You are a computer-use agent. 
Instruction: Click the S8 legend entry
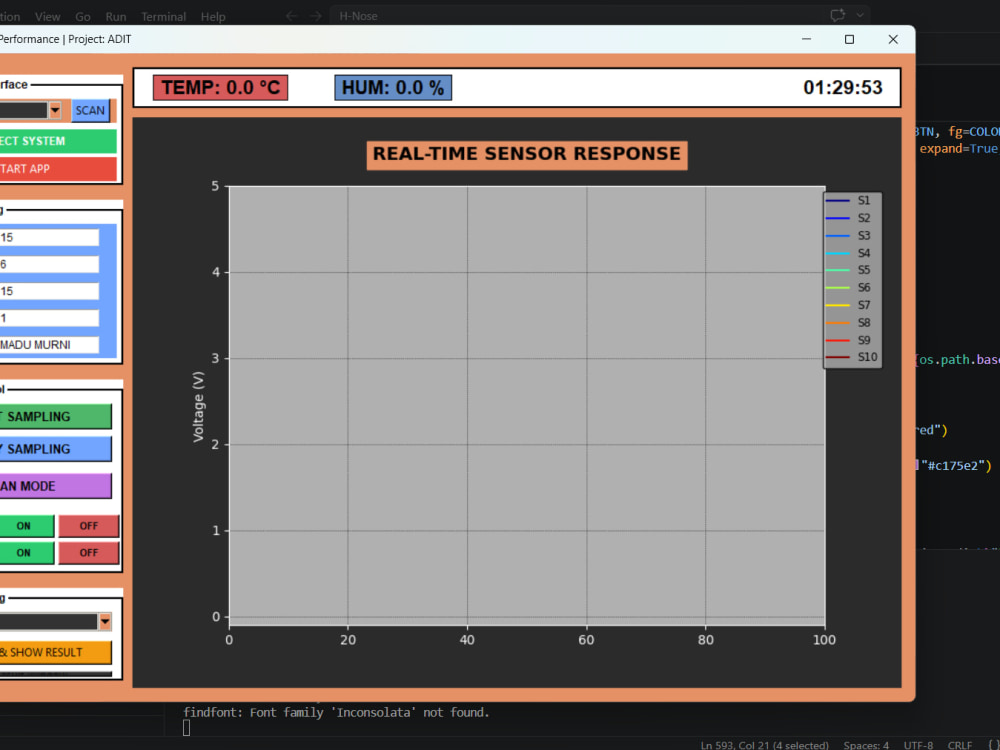click(x=848, y=323)
